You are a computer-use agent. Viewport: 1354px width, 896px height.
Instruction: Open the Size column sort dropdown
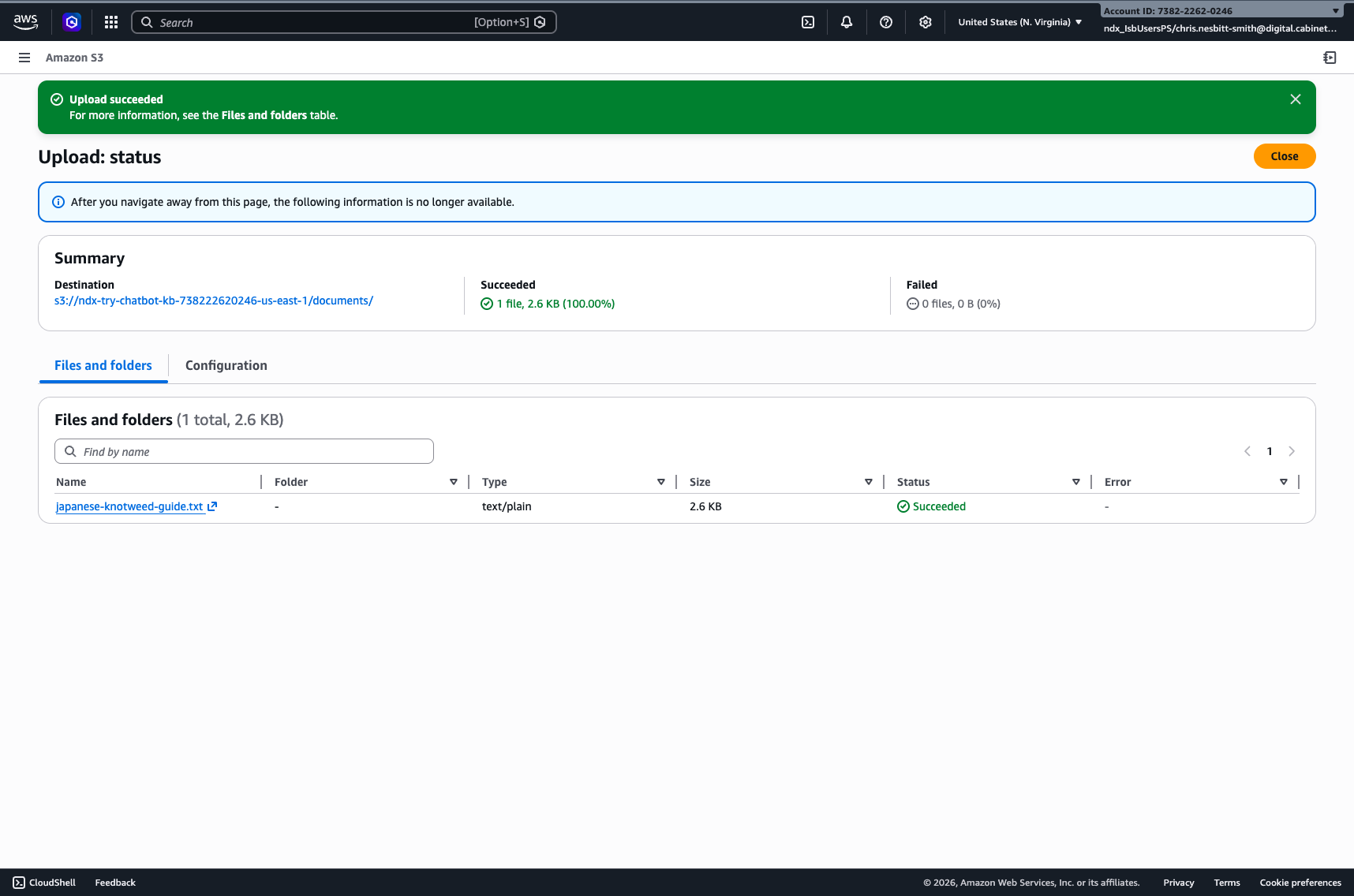(x=868, y=482)
